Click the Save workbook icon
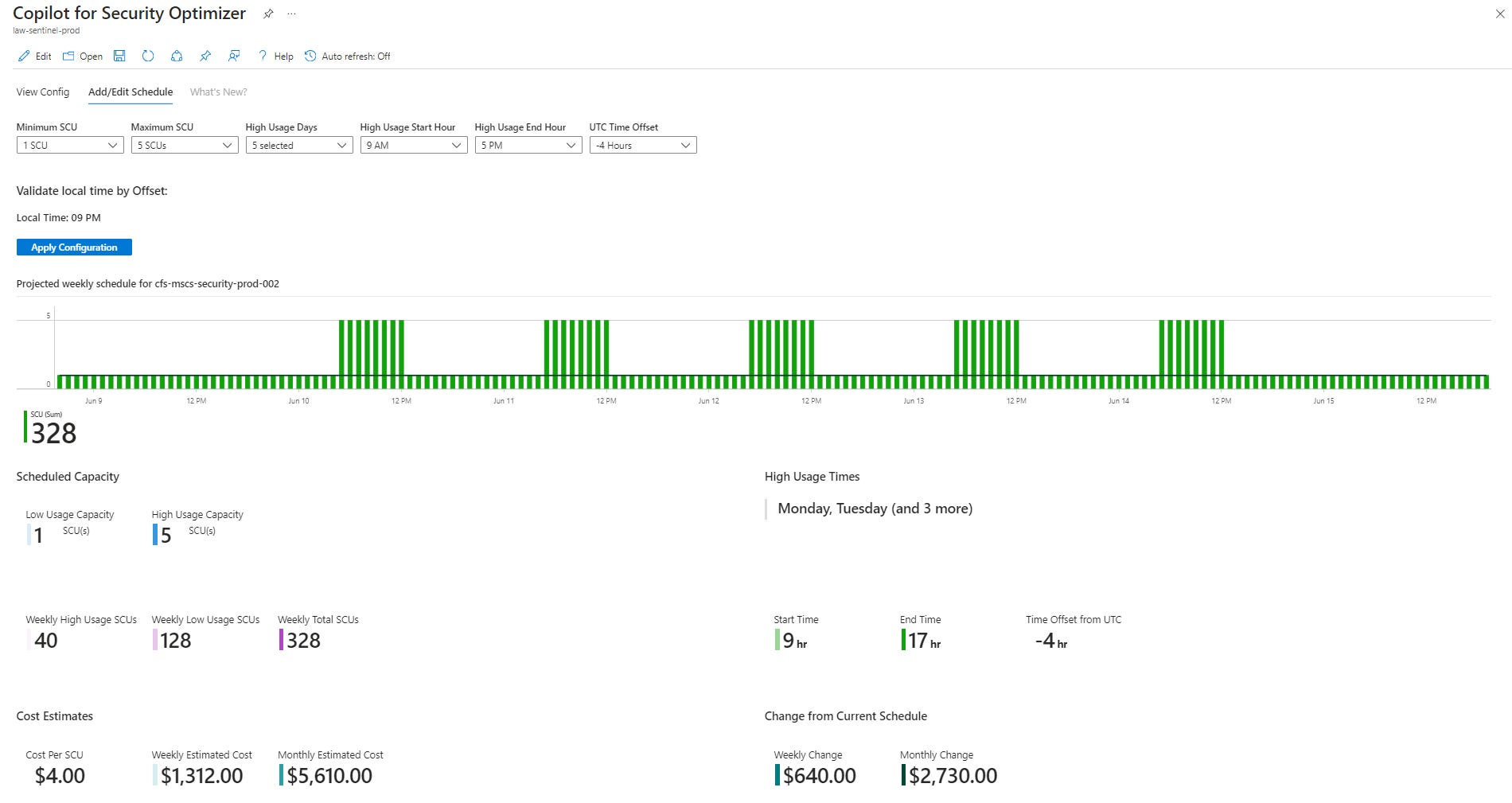Screen dimensions: 1512x803 (x=120, y=56)
